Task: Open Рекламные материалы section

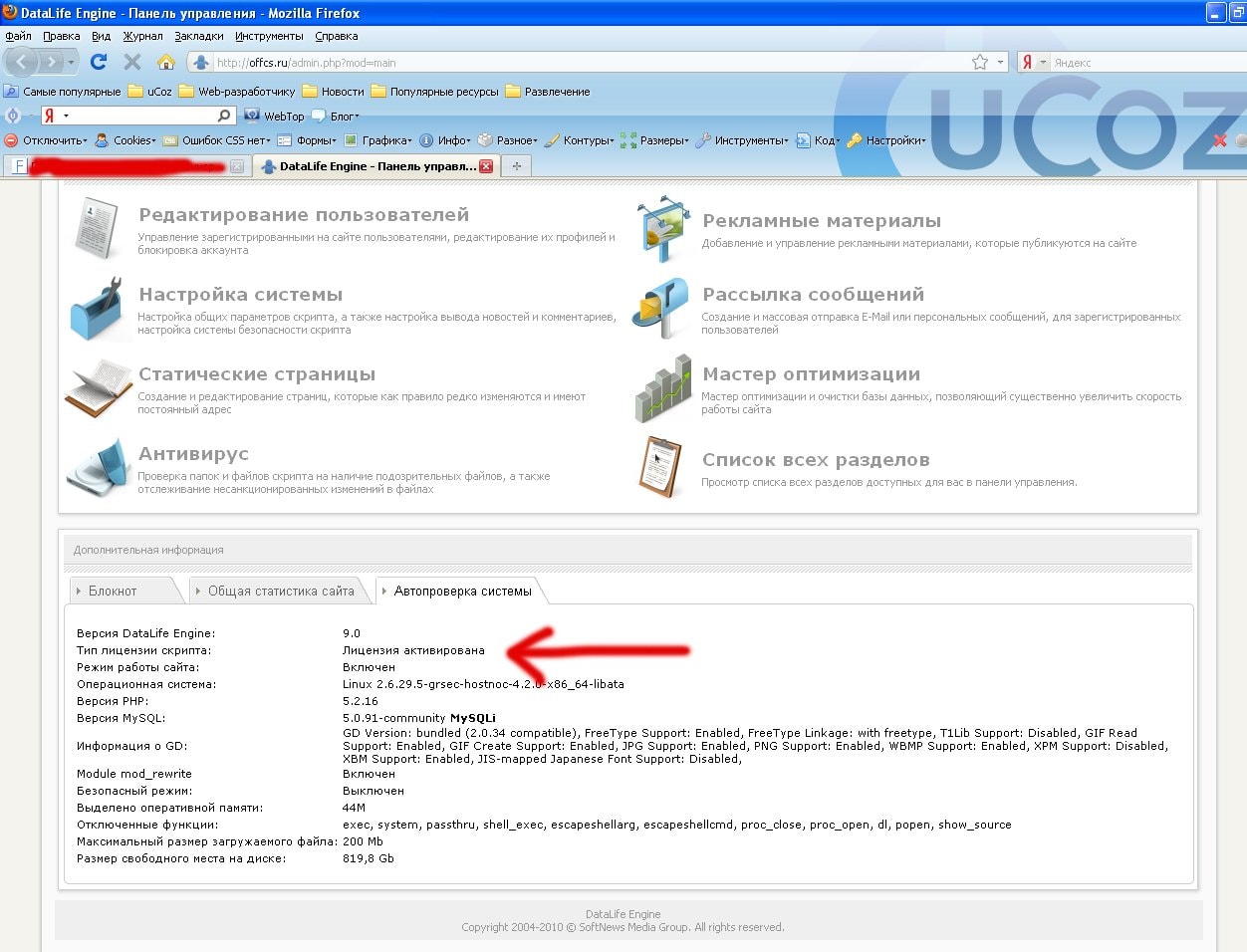Action: (822, 221)
